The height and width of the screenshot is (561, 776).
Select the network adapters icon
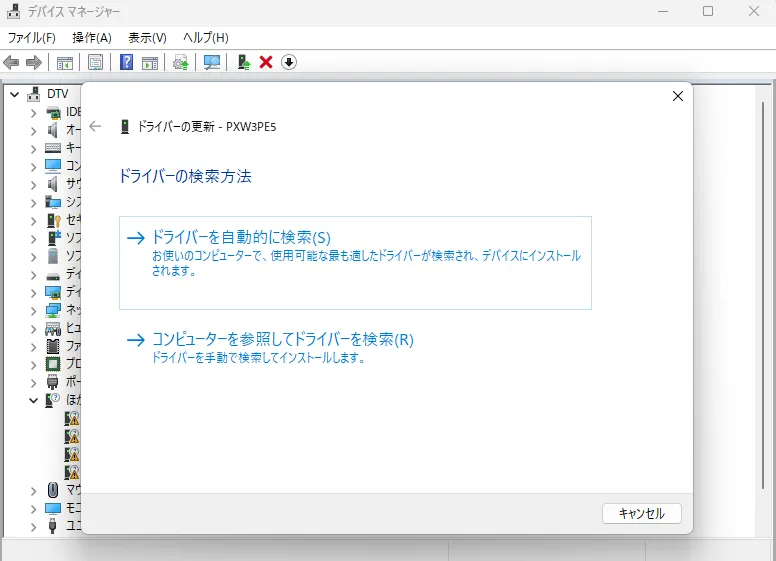(x=53, y=311)
